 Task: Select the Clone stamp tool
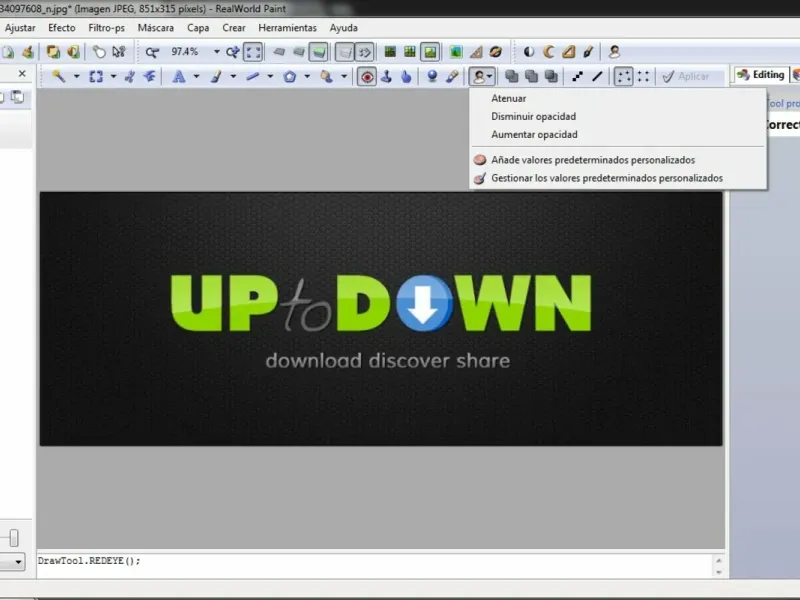click(x=386, y=77)
